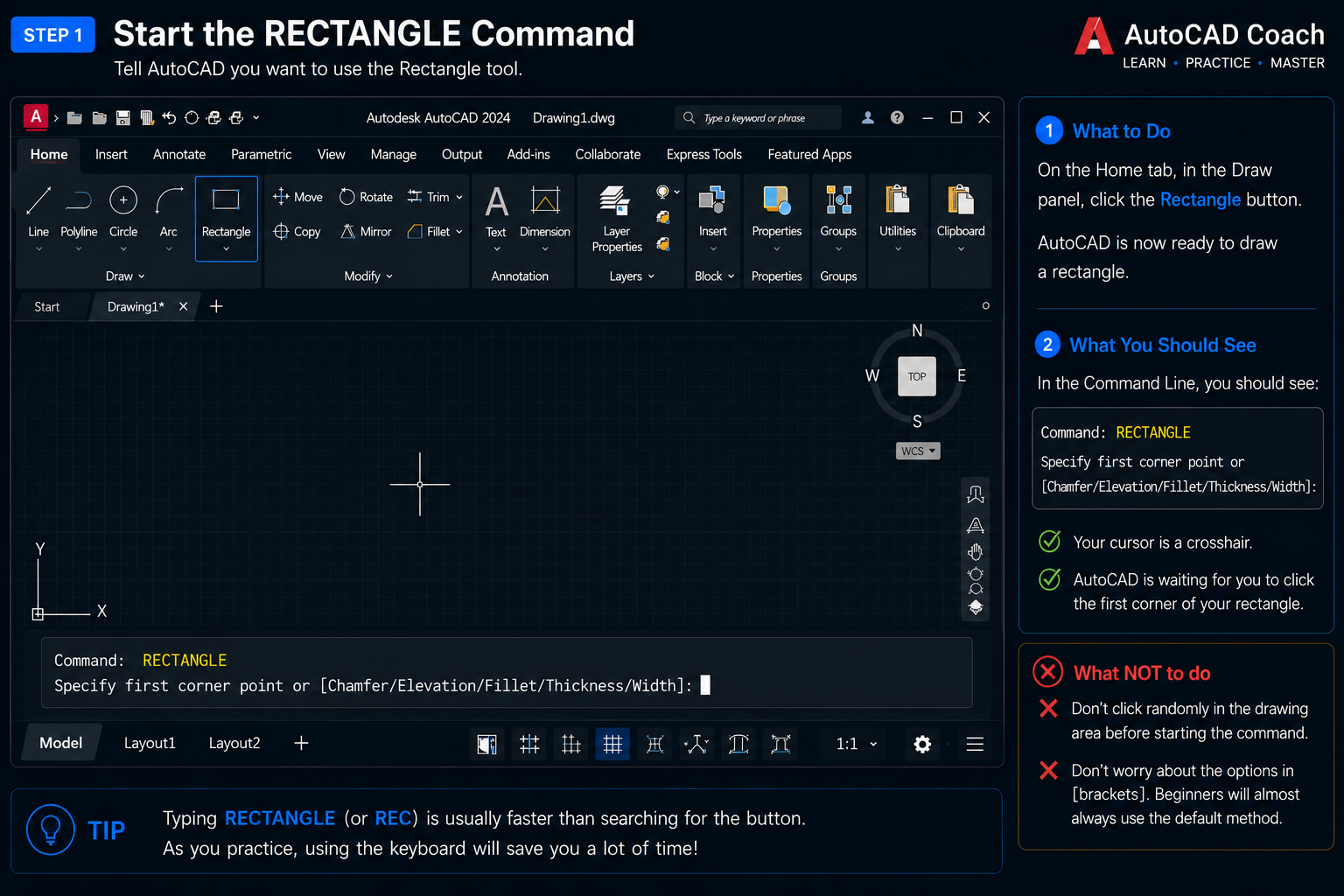Open the status bar gear settings
Screen dimensions: 1344x896
[922, 744]
